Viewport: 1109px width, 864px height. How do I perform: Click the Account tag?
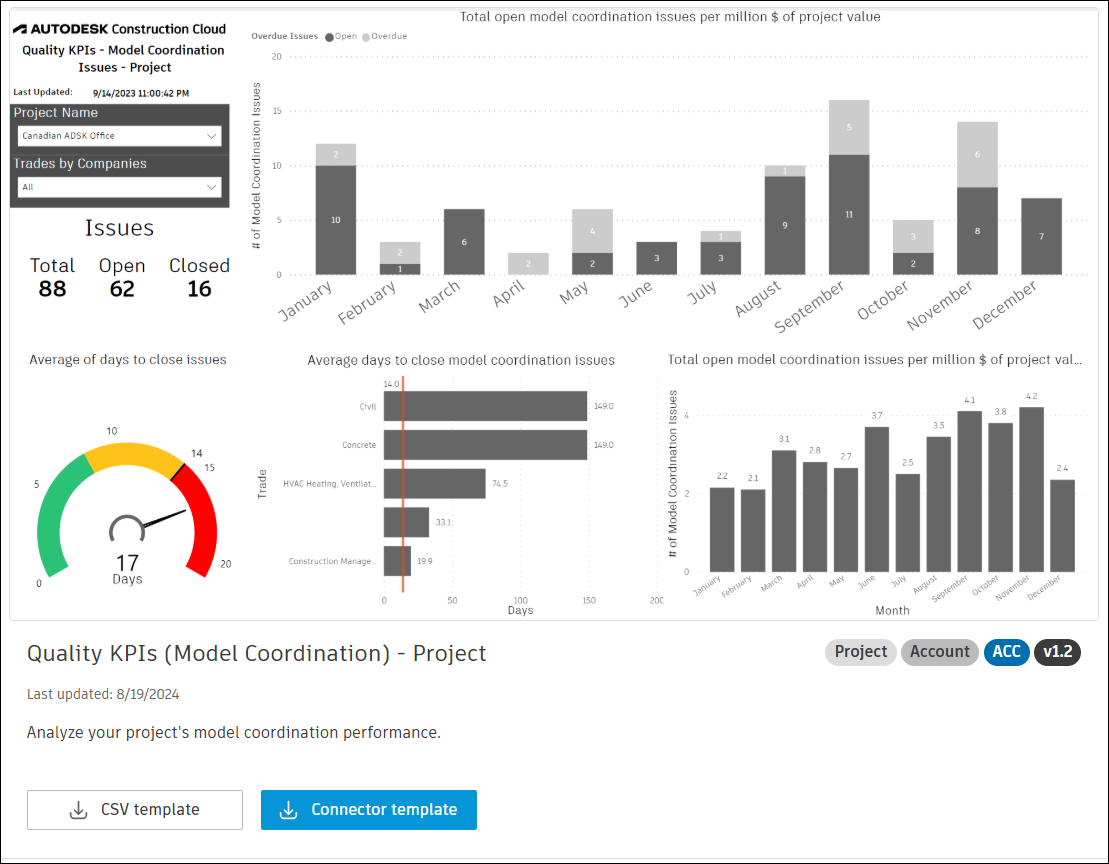939,652
